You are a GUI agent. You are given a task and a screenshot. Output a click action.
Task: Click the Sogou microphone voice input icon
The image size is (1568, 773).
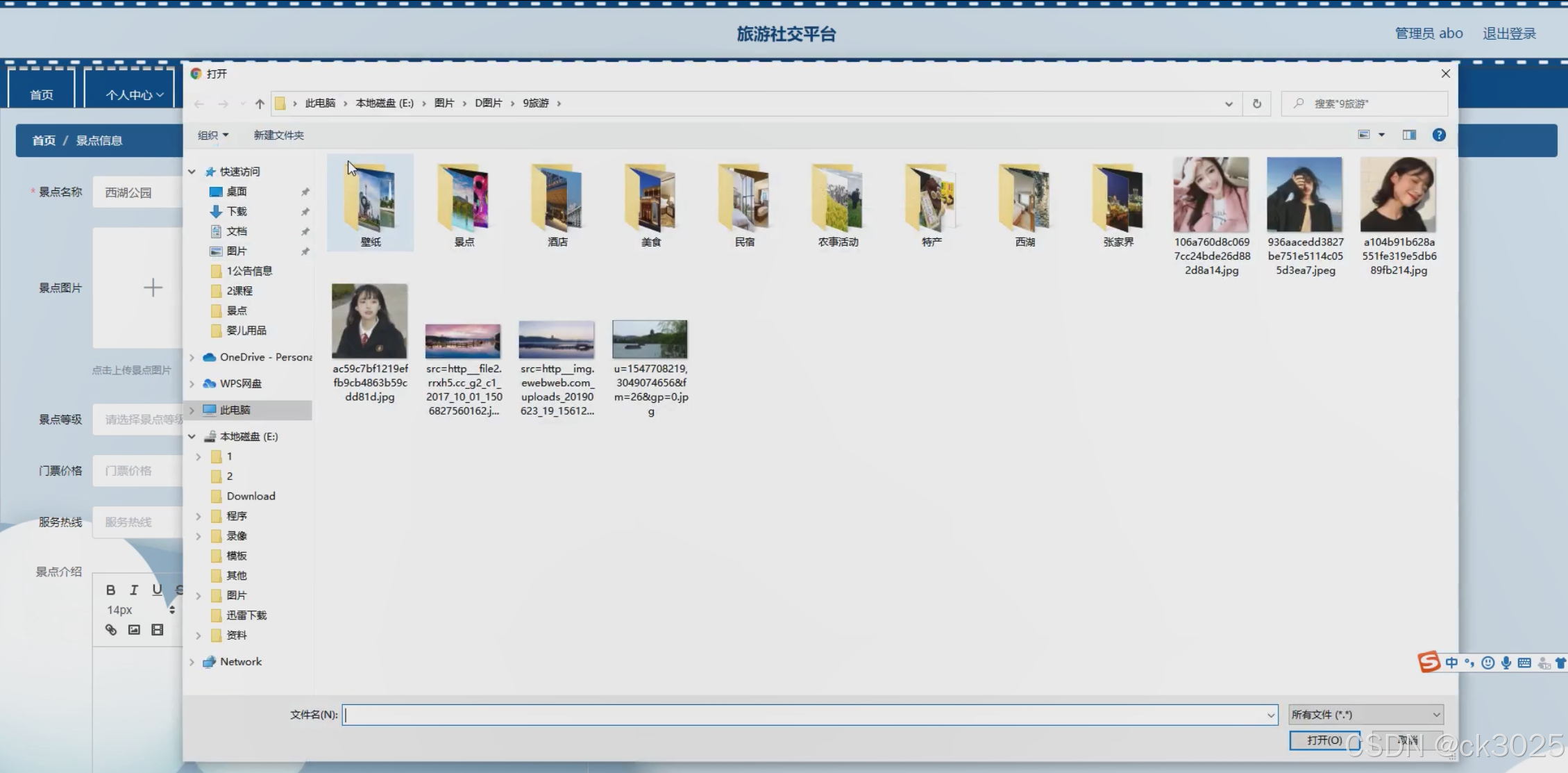[1506, 663]
